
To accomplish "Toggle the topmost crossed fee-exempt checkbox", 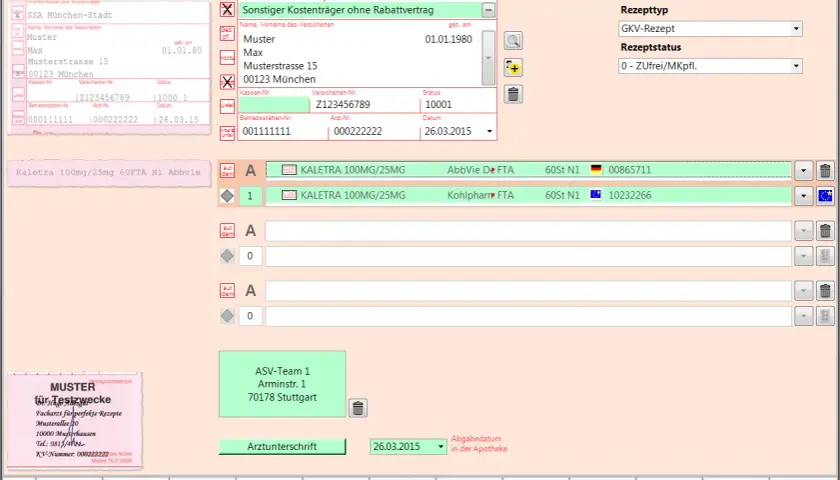I will (x=227, y=9).
